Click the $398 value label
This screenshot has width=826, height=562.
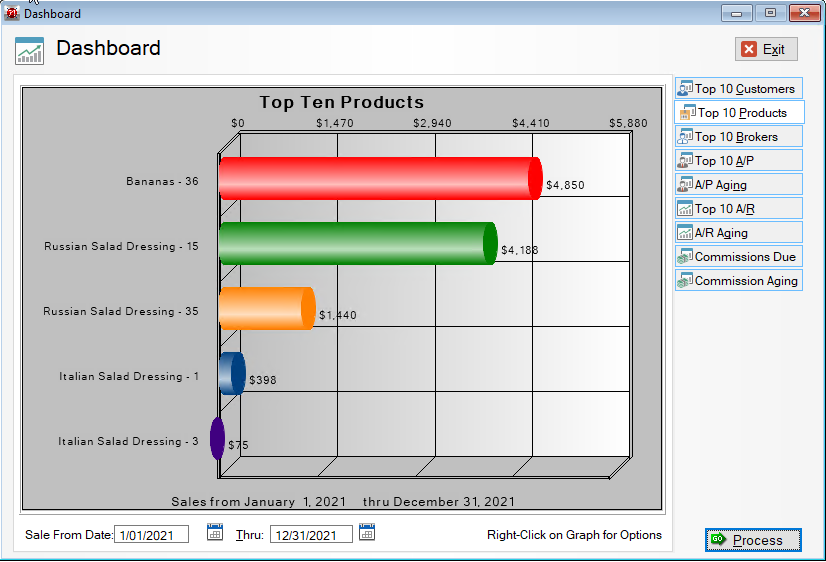point(263,380)
